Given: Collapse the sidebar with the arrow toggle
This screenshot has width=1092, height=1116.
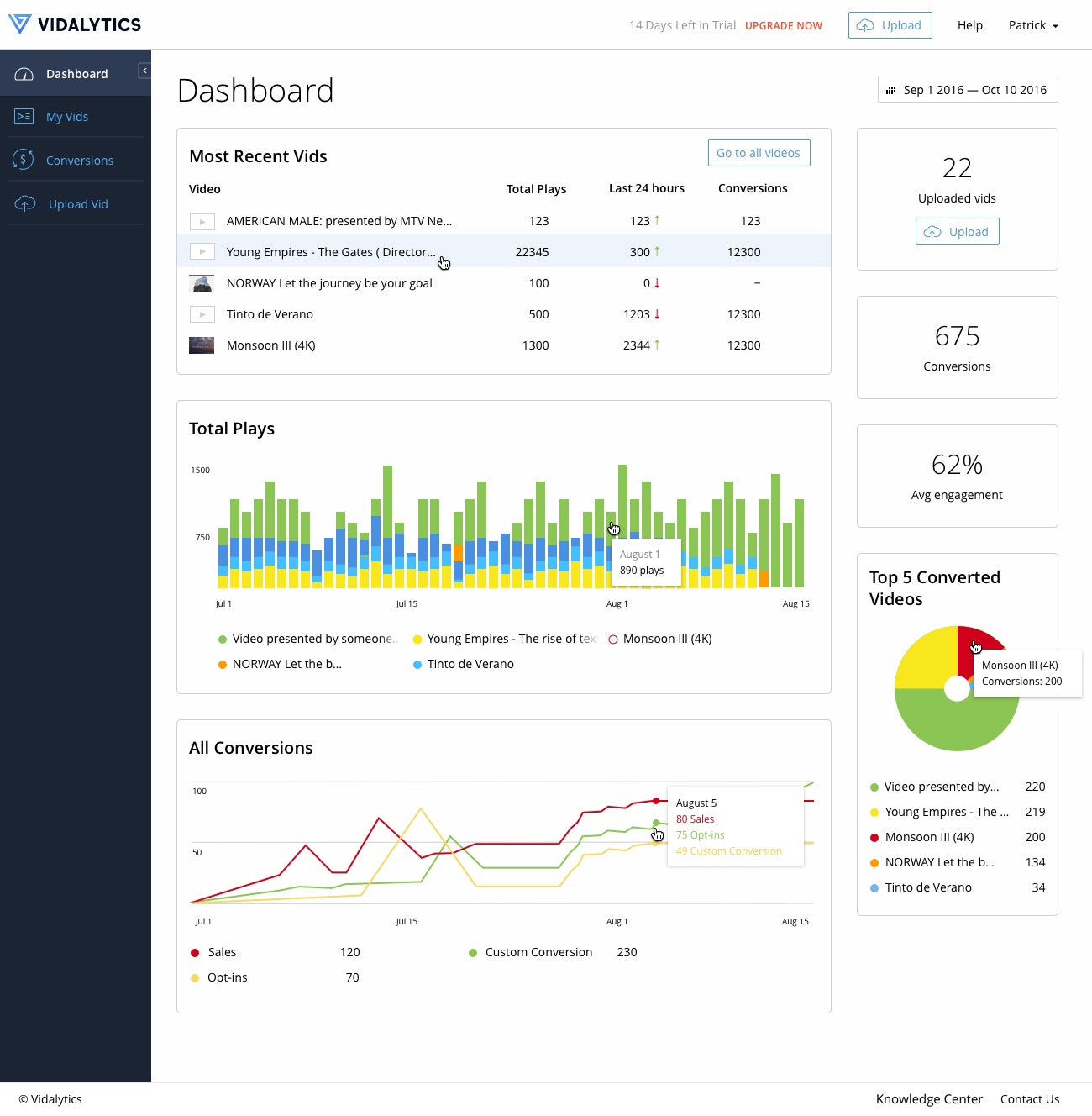Looking at the screenshot, I should pyautogui.click(x=144, y=71).
